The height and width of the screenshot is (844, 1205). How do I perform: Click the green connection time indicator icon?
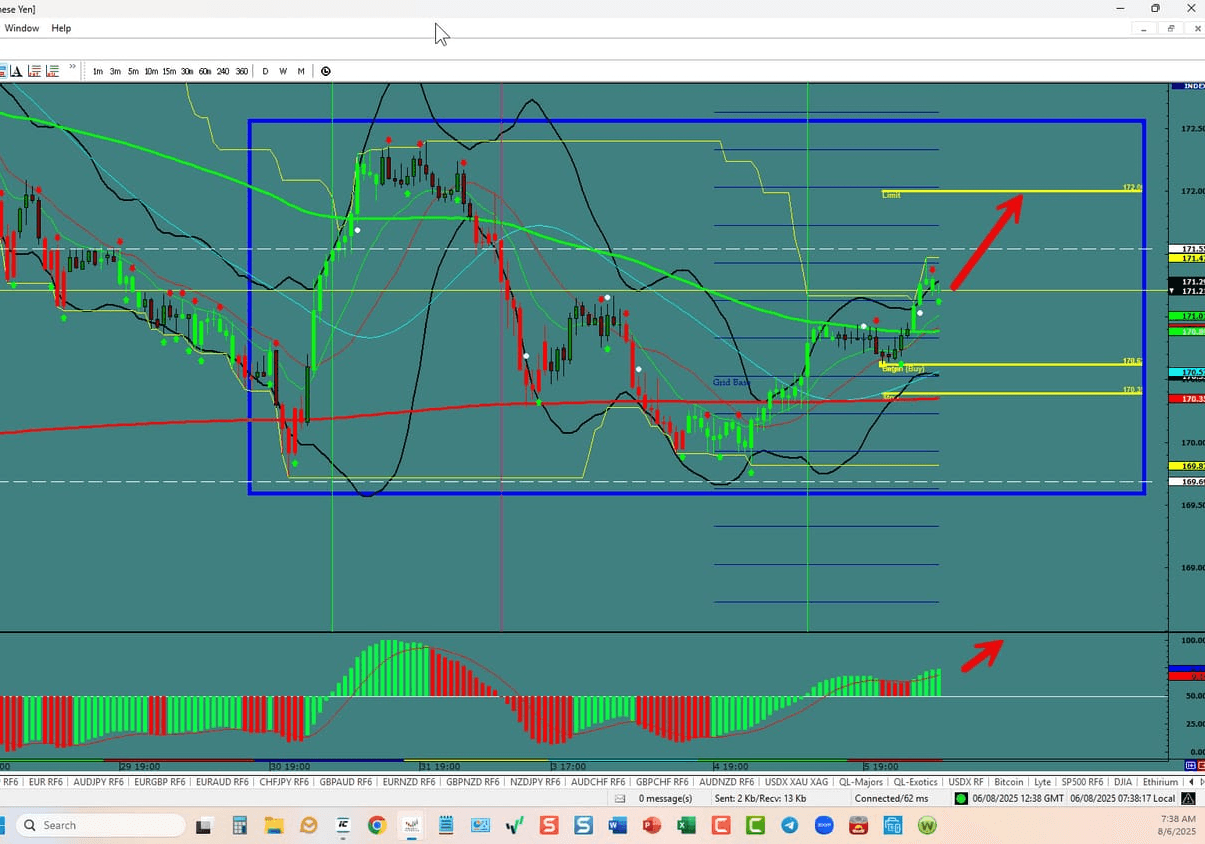962,797
